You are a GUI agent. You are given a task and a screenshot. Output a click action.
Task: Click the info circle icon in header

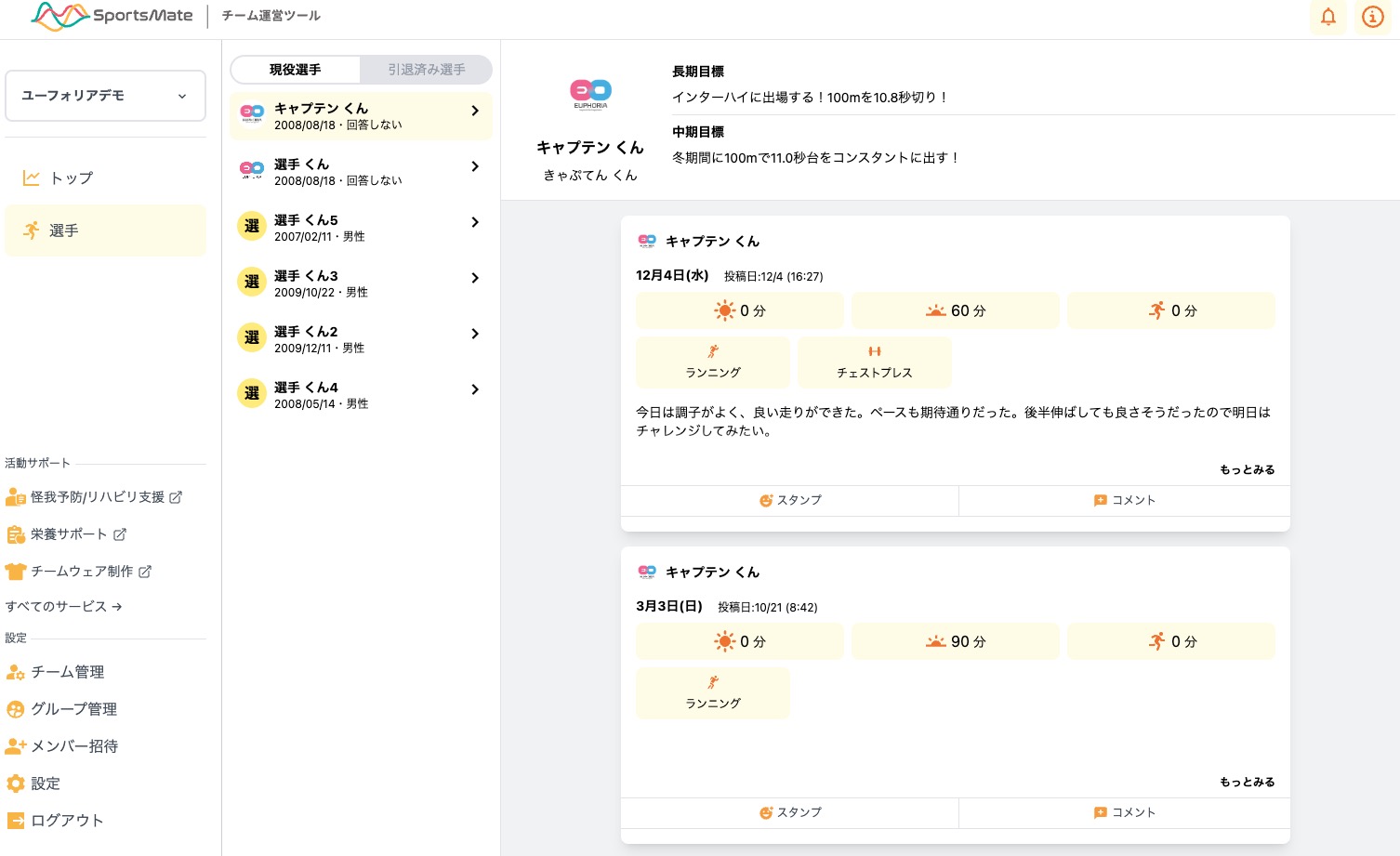point(1372,17)
